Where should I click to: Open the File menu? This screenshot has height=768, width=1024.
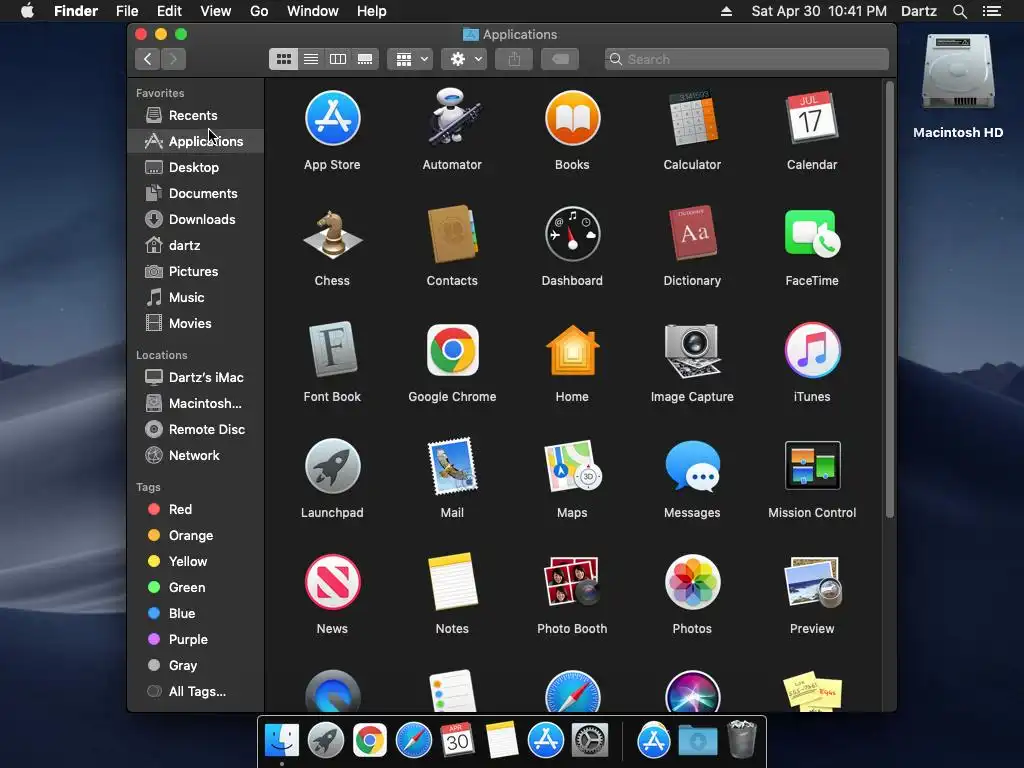(x=127, y=11)
